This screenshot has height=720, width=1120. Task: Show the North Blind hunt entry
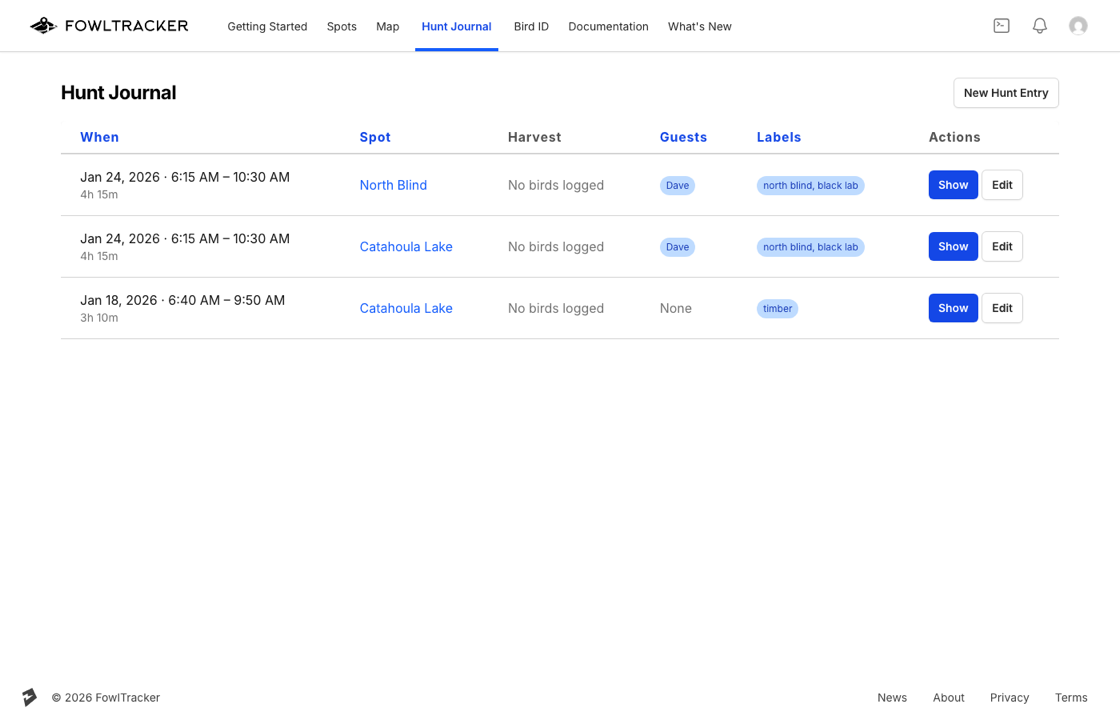click(953, 185)
